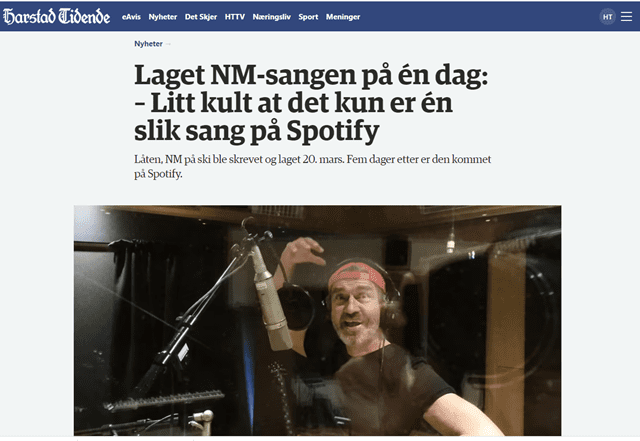Open the HTTV section
Screen dimensions: 640x441
235,17
